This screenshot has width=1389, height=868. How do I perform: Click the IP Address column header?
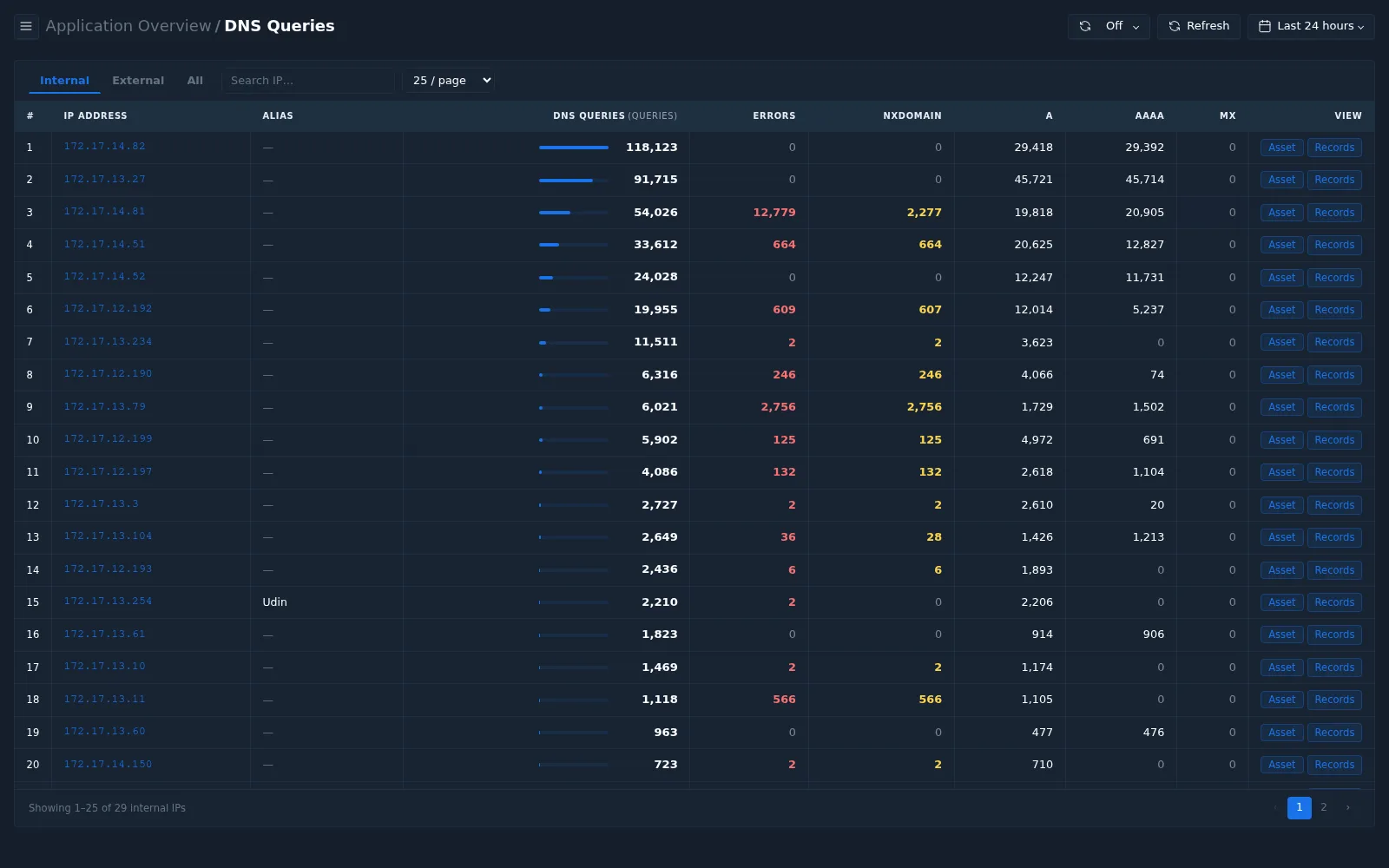coord(95,115)
